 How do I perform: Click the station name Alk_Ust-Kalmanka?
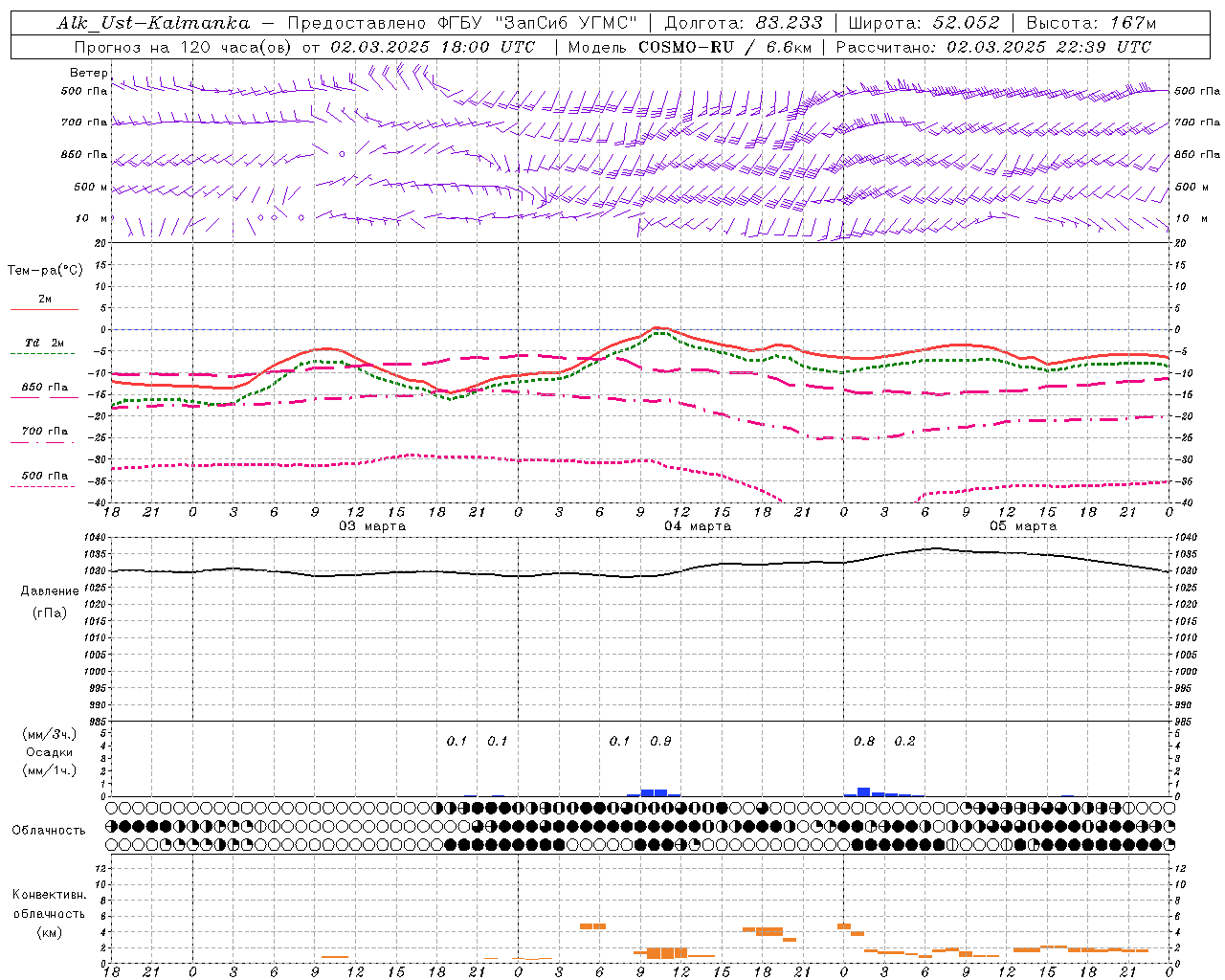[154, 23]
